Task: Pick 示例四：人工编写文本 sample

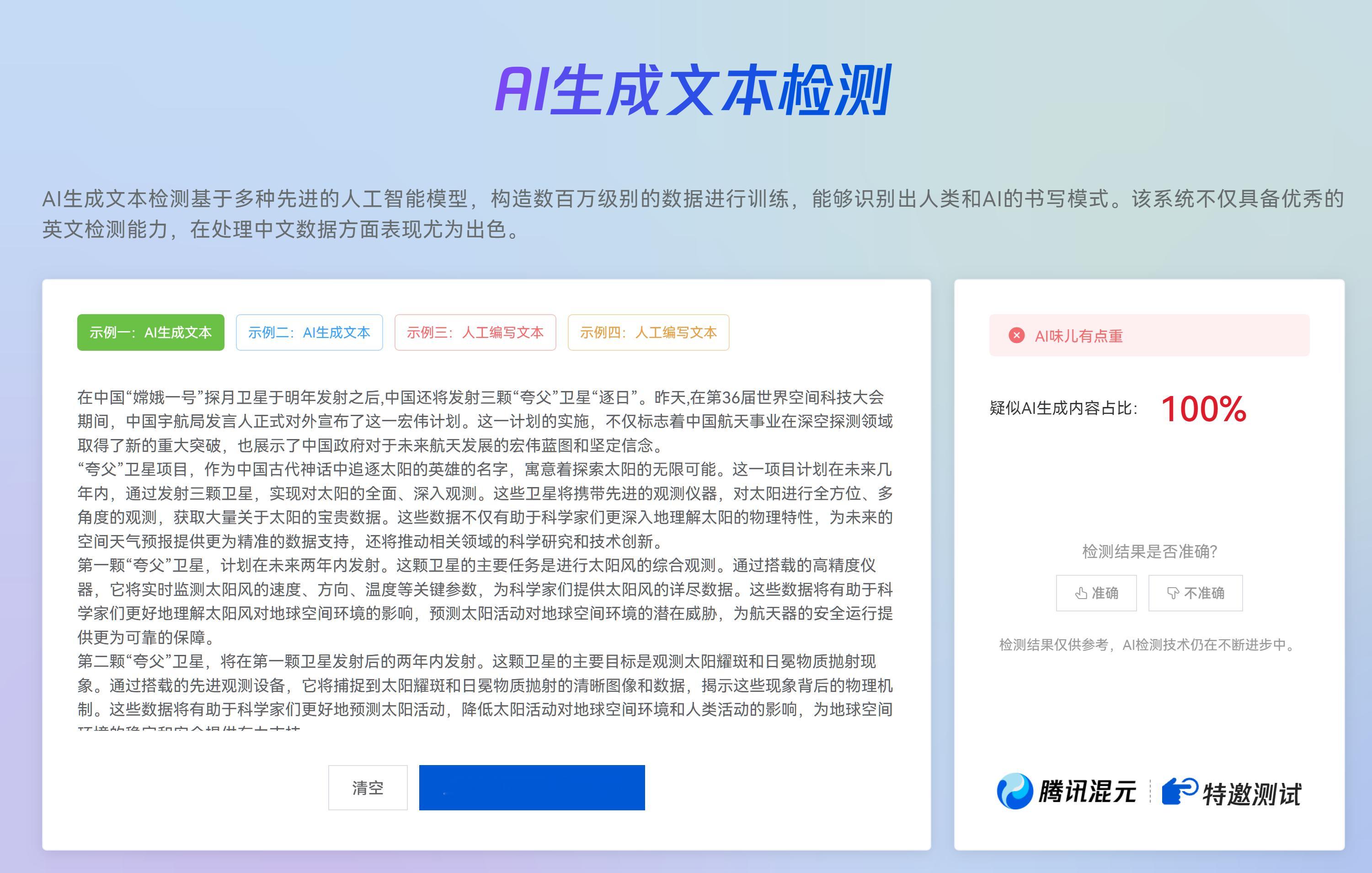Action: click(x=648, y=332)
